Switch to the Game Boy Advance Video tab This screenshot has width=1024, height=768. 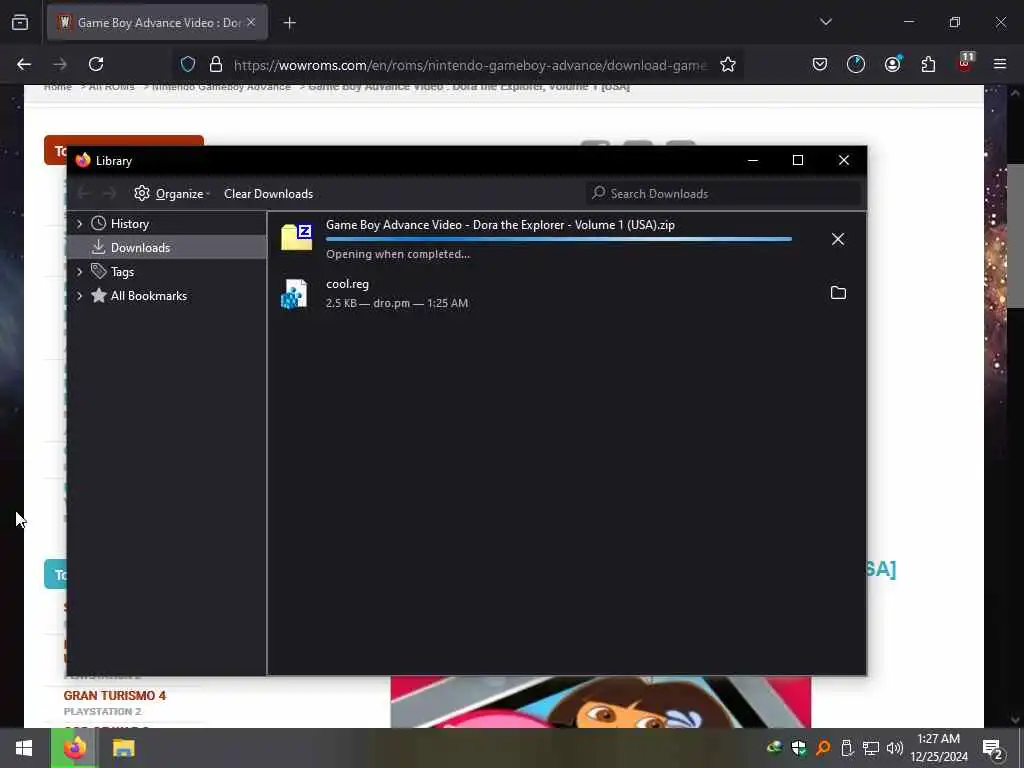tap(157, 23)
